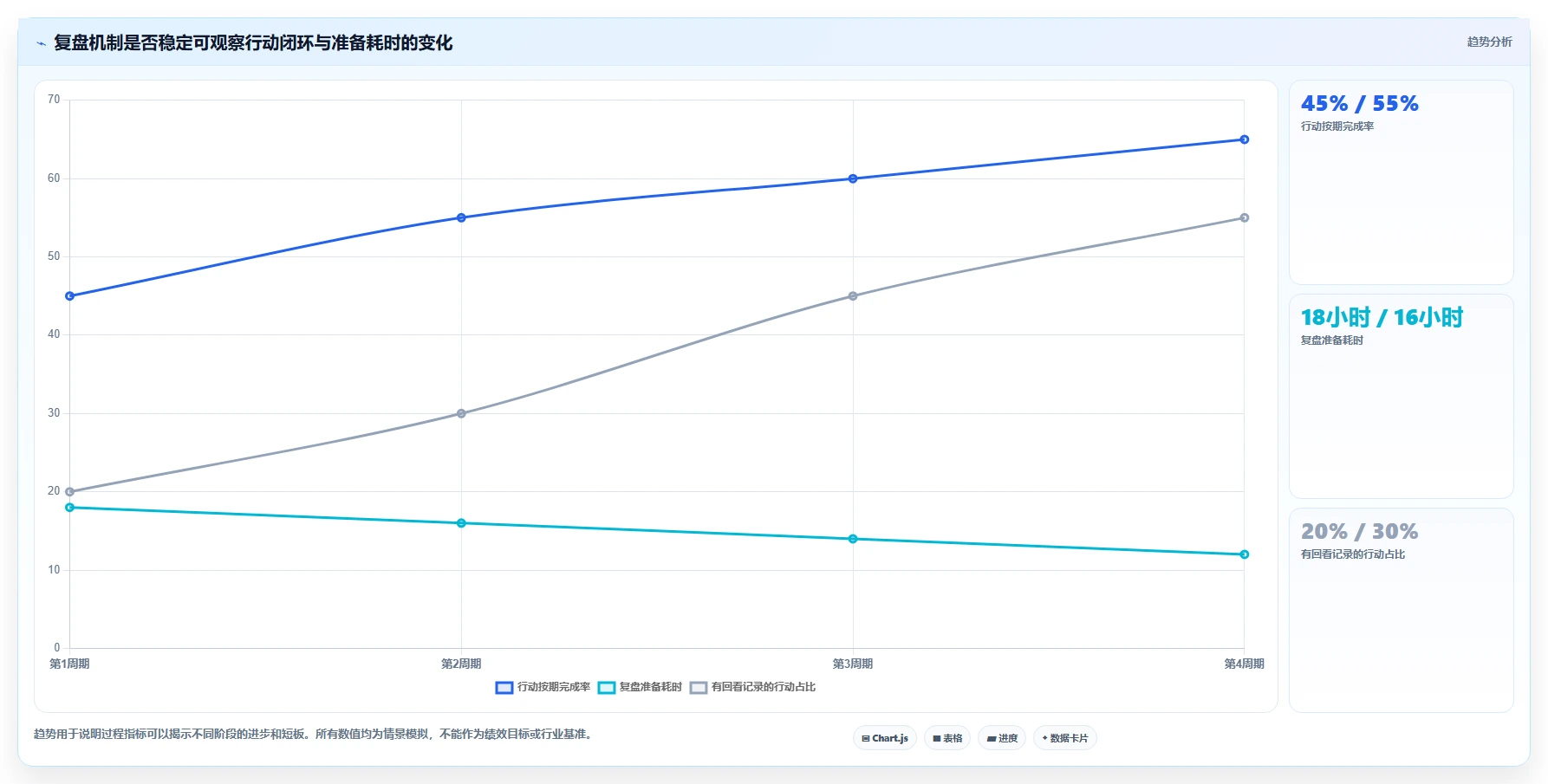Select the 进度 tag
1548x784 pixels.
[1002, 738]
